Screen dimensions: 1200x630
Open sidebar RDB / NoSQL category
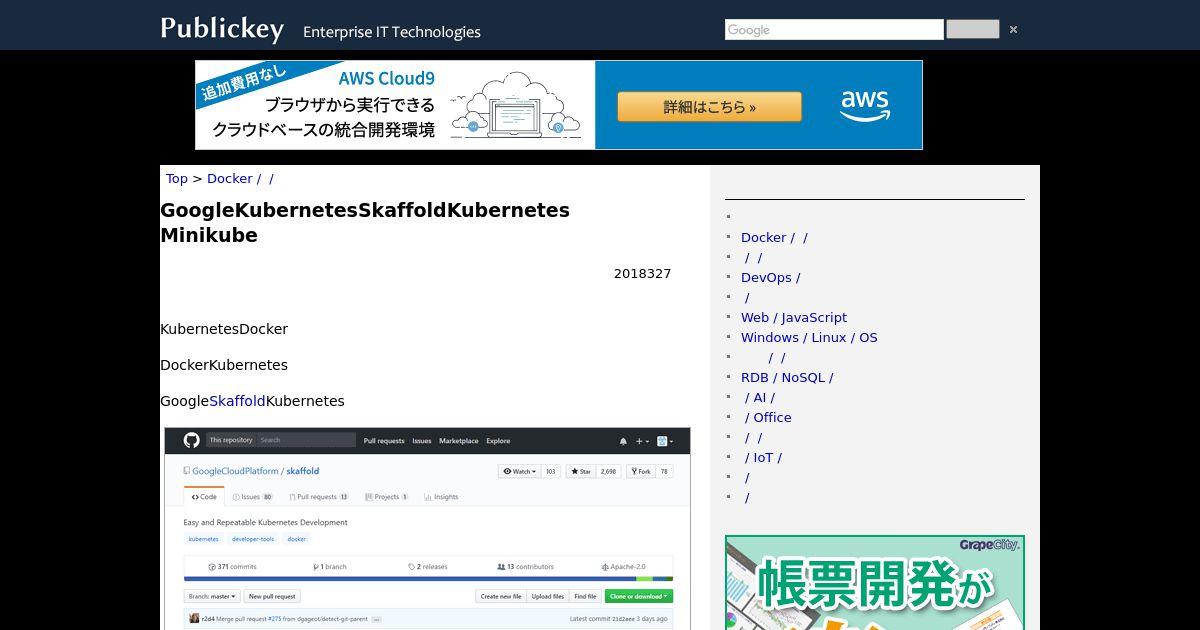pyautogui.click(x=787, y=377)
